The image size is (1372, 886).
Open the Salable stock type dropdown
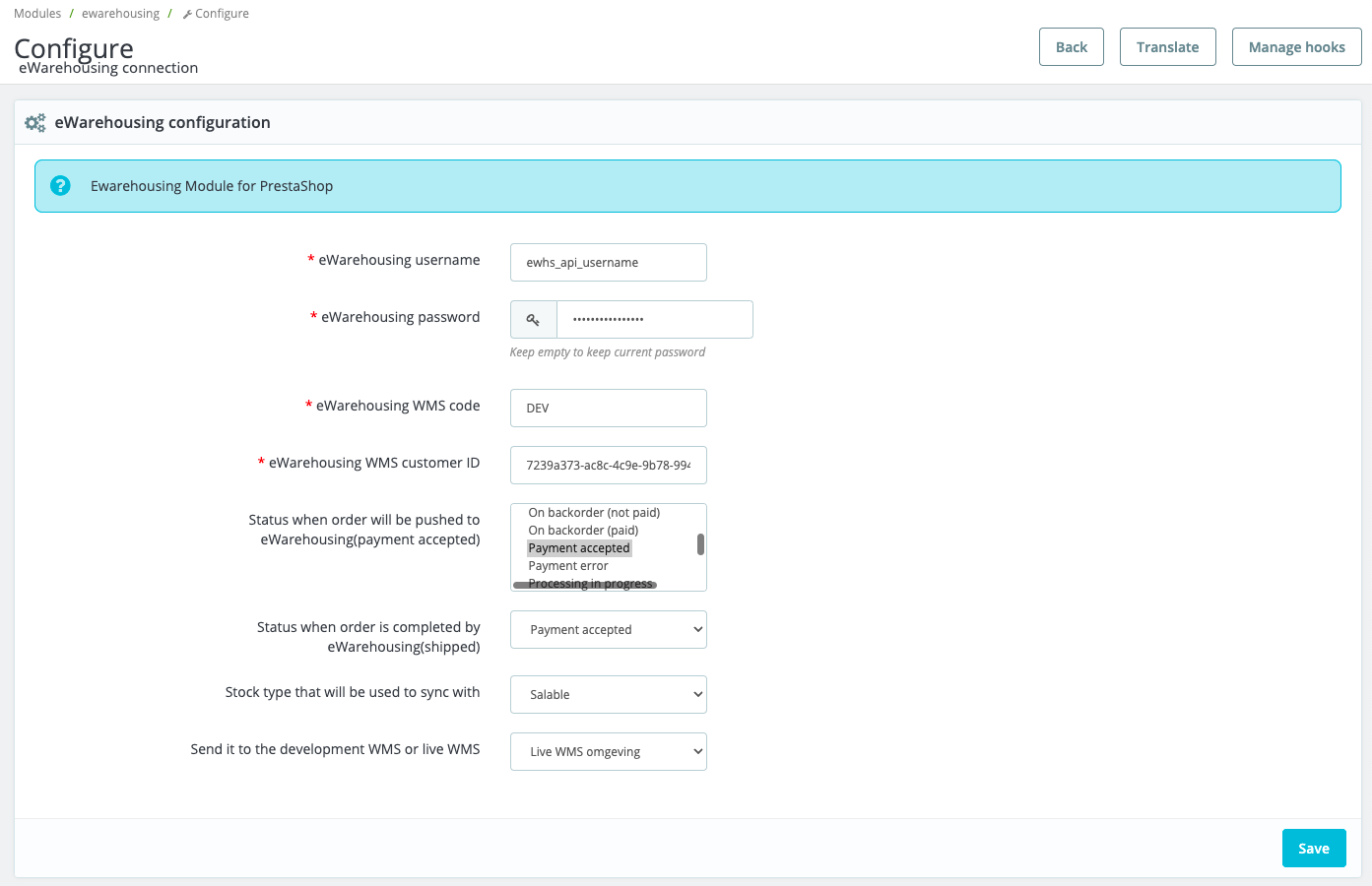[608, 694]
